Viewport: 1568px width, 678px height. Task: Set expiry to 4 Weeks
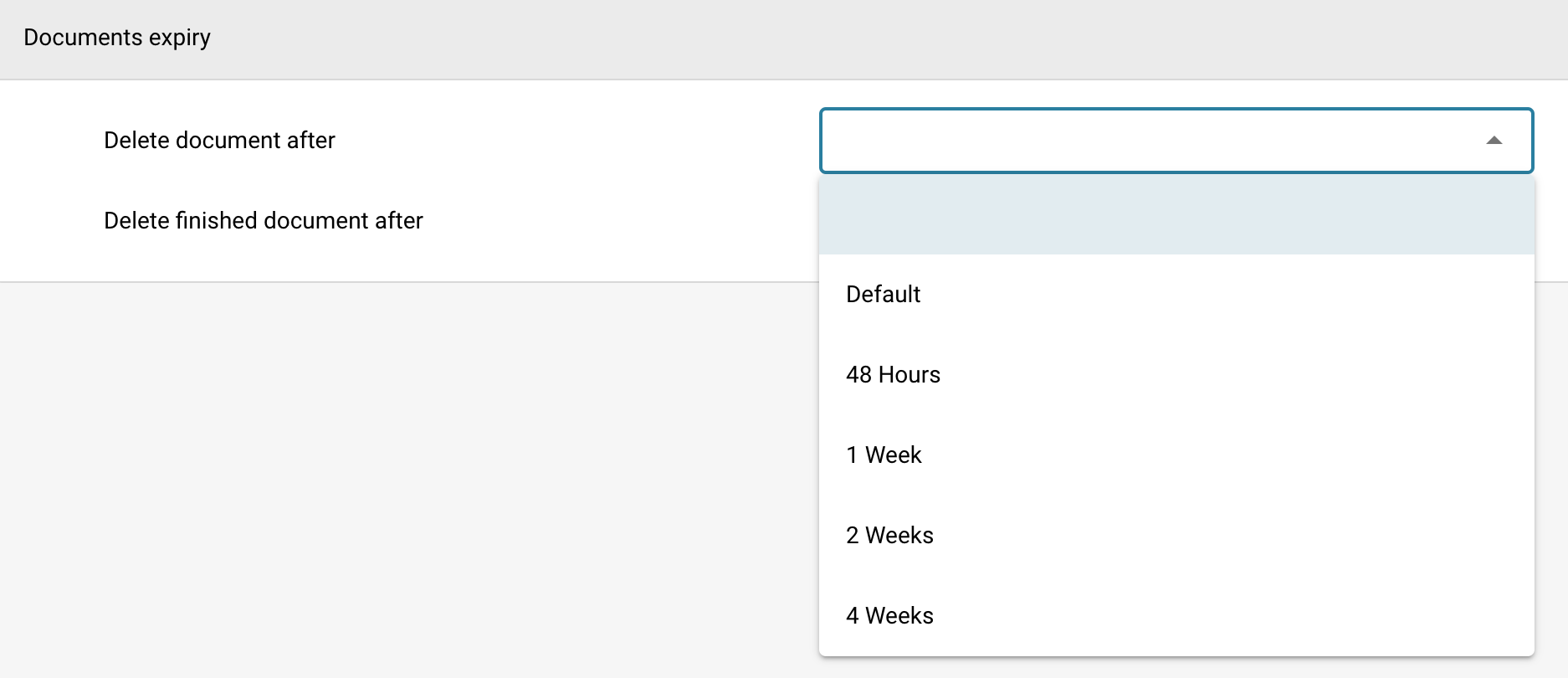click(889, 616)
